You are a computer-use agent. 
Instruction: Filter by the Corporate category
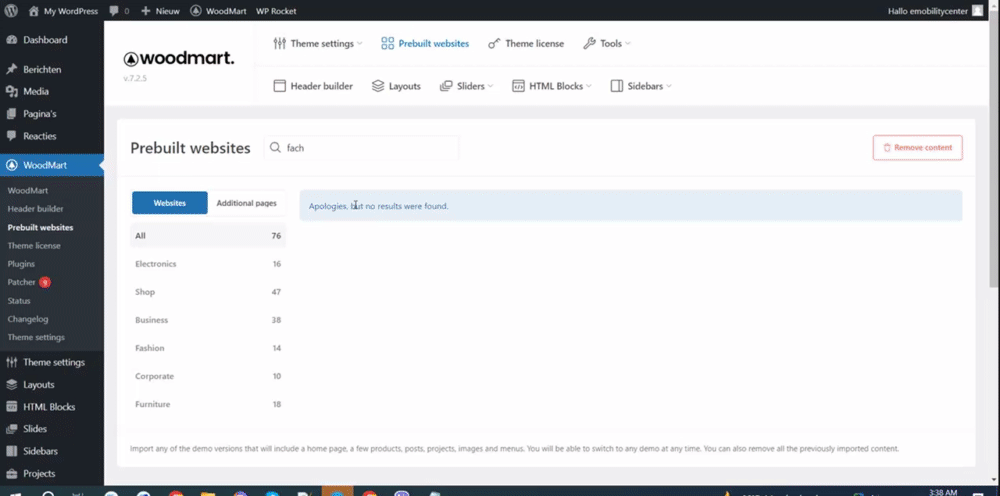[x=208, y=376]
